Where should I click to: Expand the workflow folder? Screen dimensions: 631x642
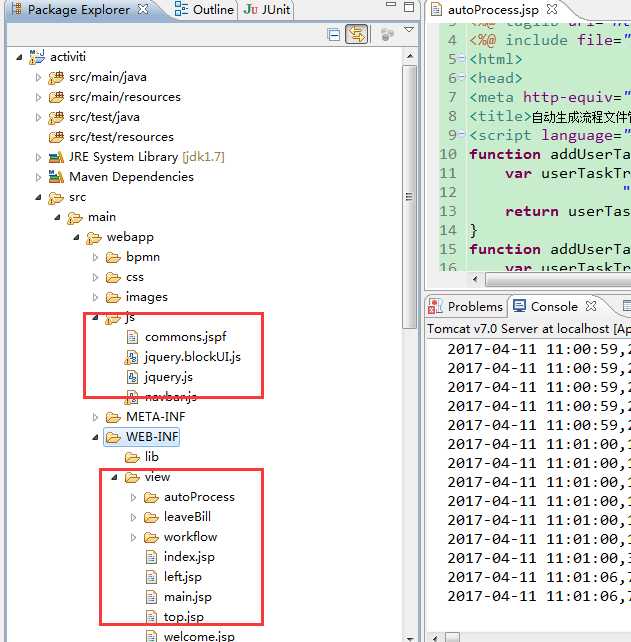133,538
